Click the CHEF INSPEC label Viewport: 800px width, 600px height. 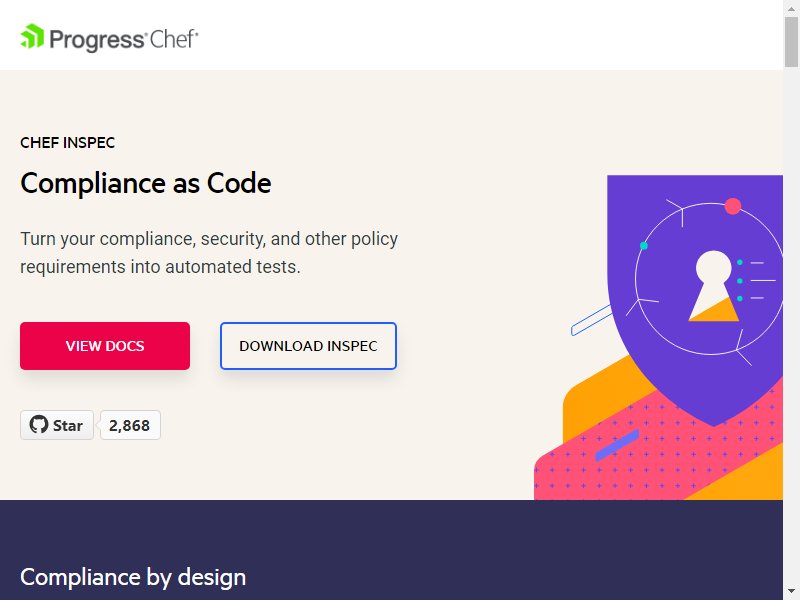click(67, 143)
